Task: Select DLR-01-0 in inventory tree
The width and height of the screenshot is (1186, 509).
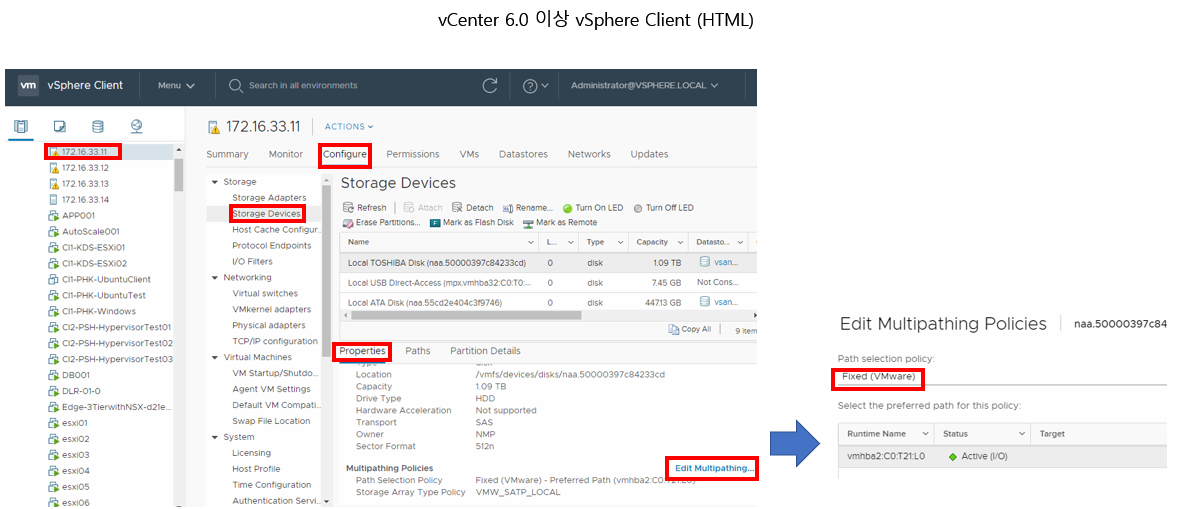Action: coord(76,391)
